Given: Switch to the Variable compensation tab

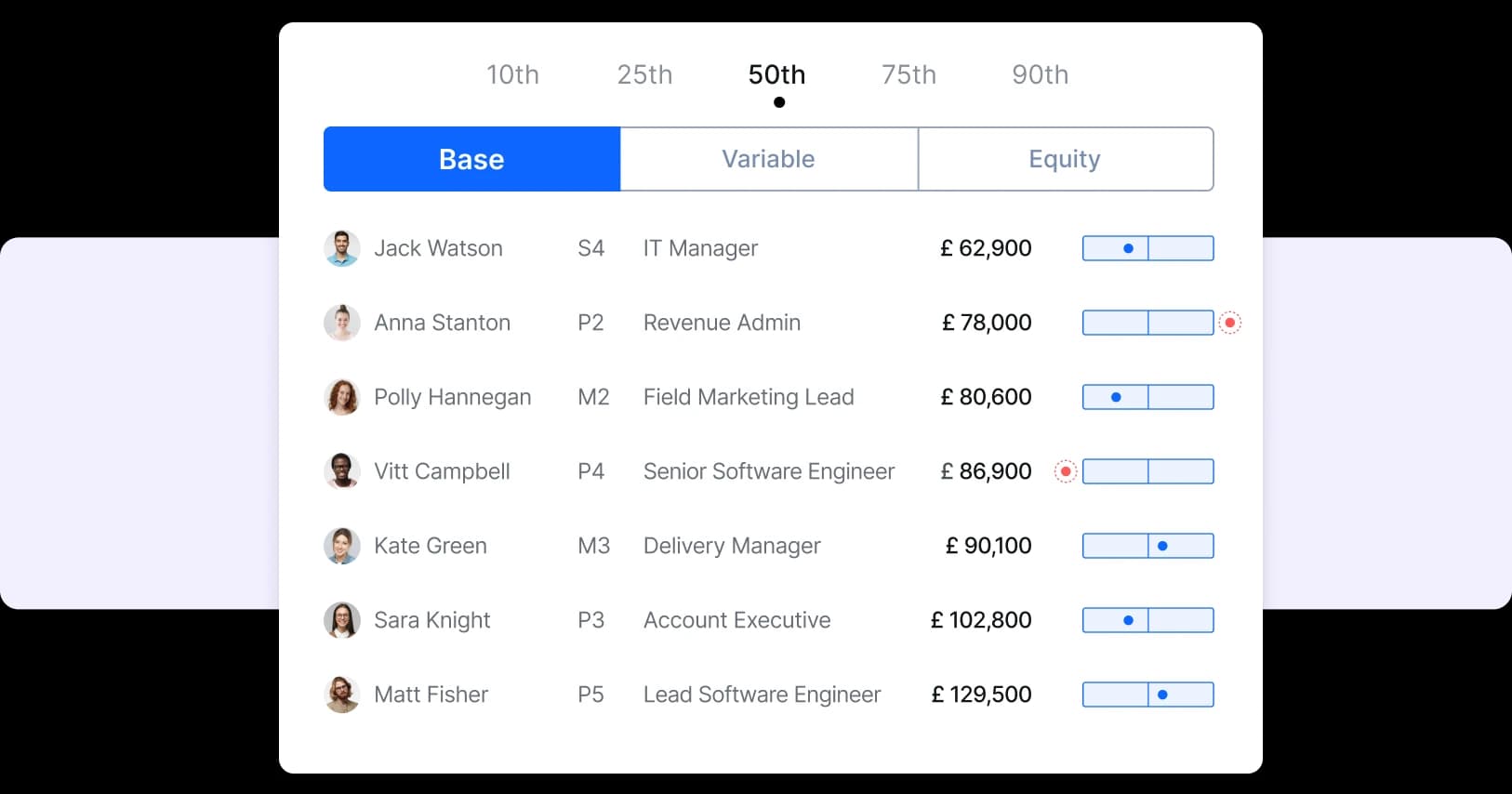Looking at the screenshot, I should pos(768,159).
